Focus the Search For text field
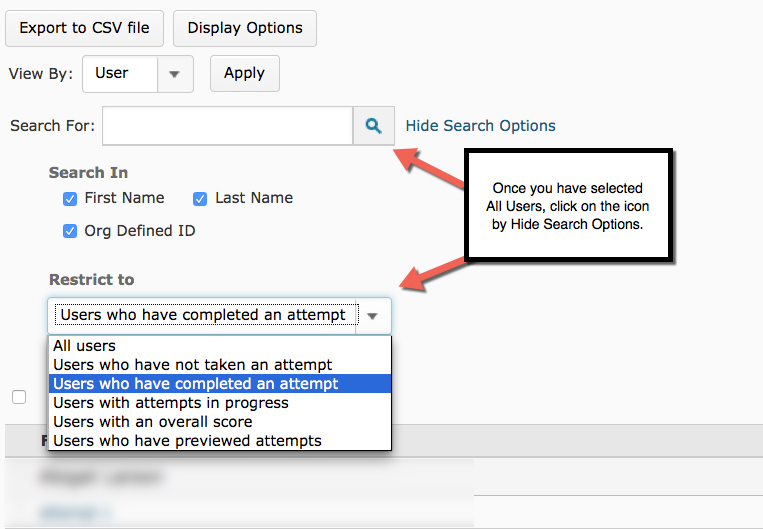The width and height of the screenshot is (763, 529). [x=227, y=126]
